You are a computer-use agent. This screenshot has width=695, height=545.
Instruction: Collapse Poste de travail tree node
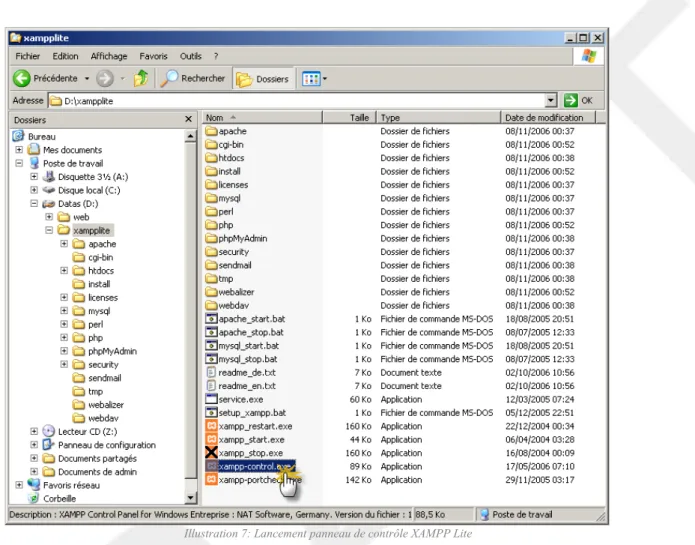(19, 163)
